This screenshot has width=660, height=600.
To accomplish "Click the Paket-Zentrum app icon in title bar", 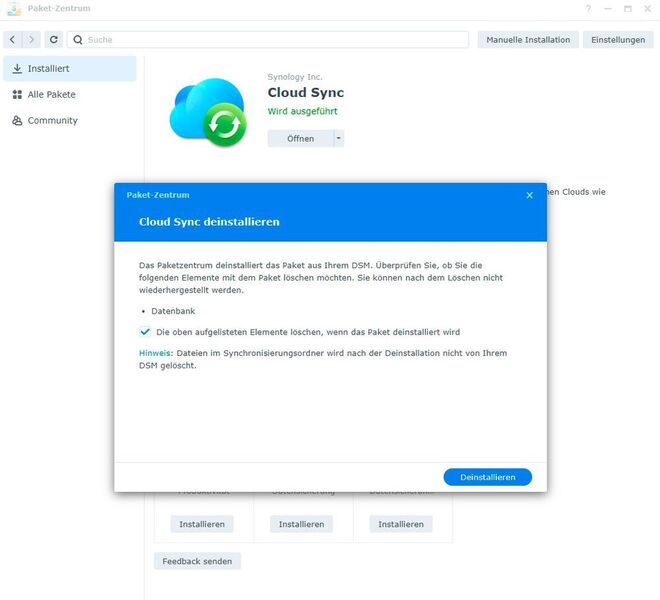I will pyautogui.click(x=14, y=9).
